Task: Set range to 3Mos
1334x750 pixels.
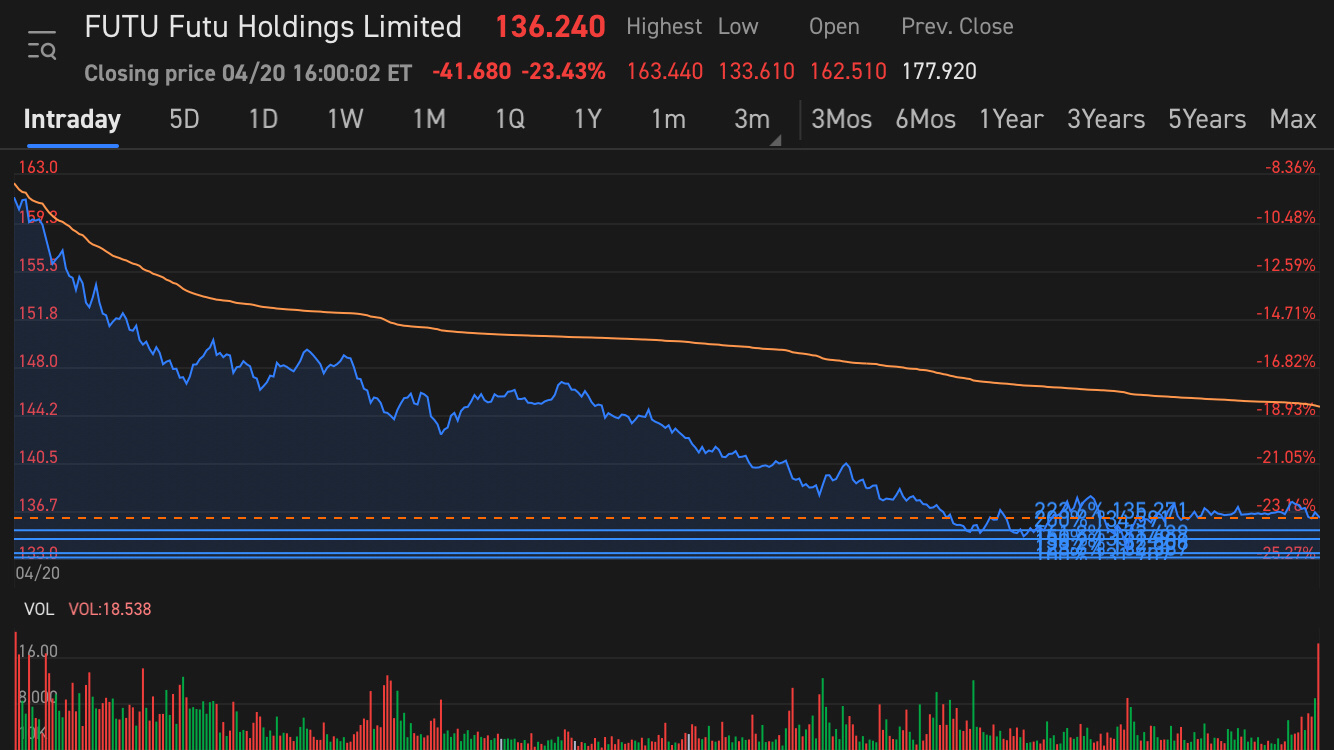Action: (x=841, y=120)
